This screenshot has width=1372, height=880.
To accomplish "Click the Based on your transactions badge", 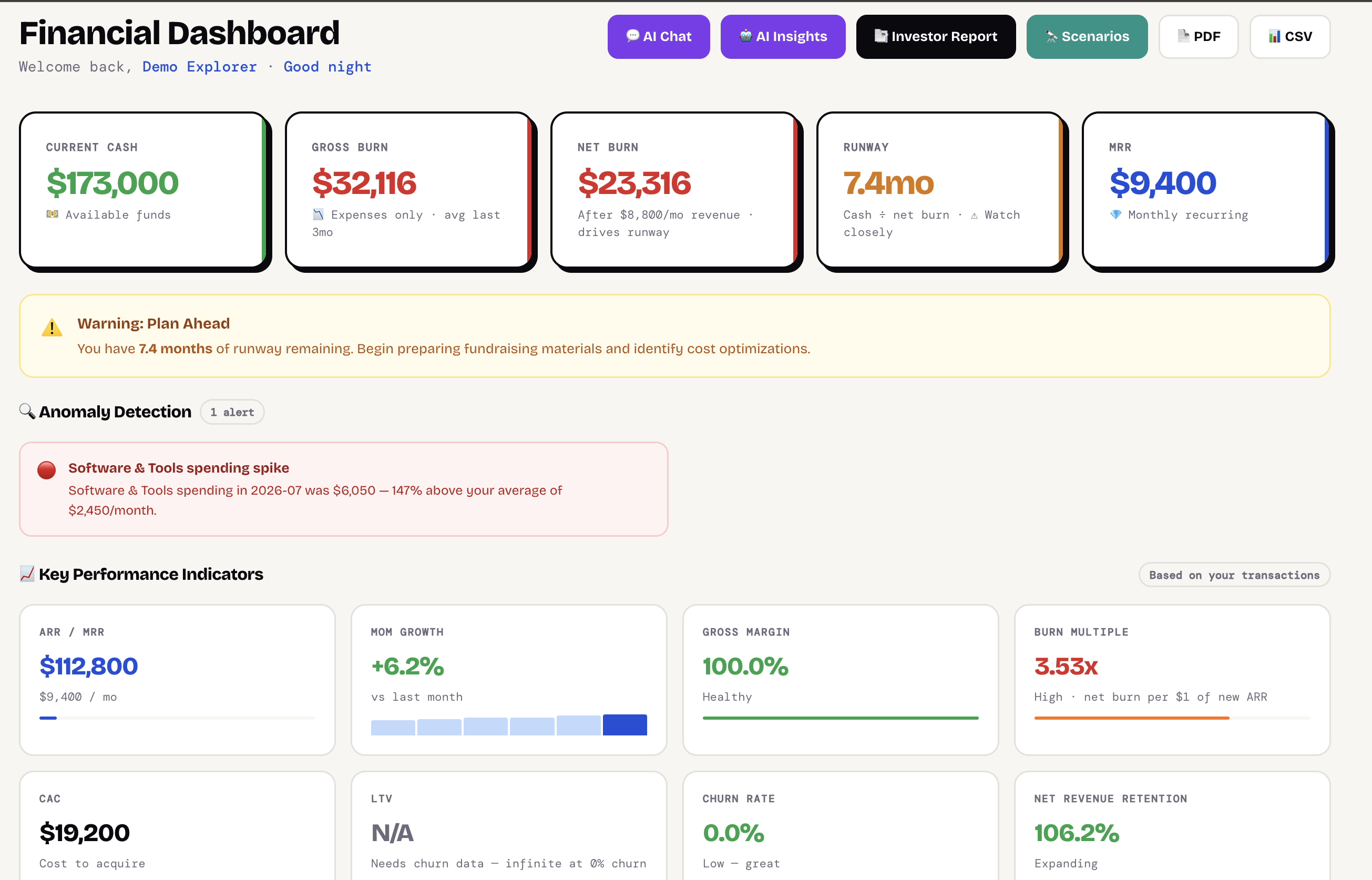I will coord(1234,575).
